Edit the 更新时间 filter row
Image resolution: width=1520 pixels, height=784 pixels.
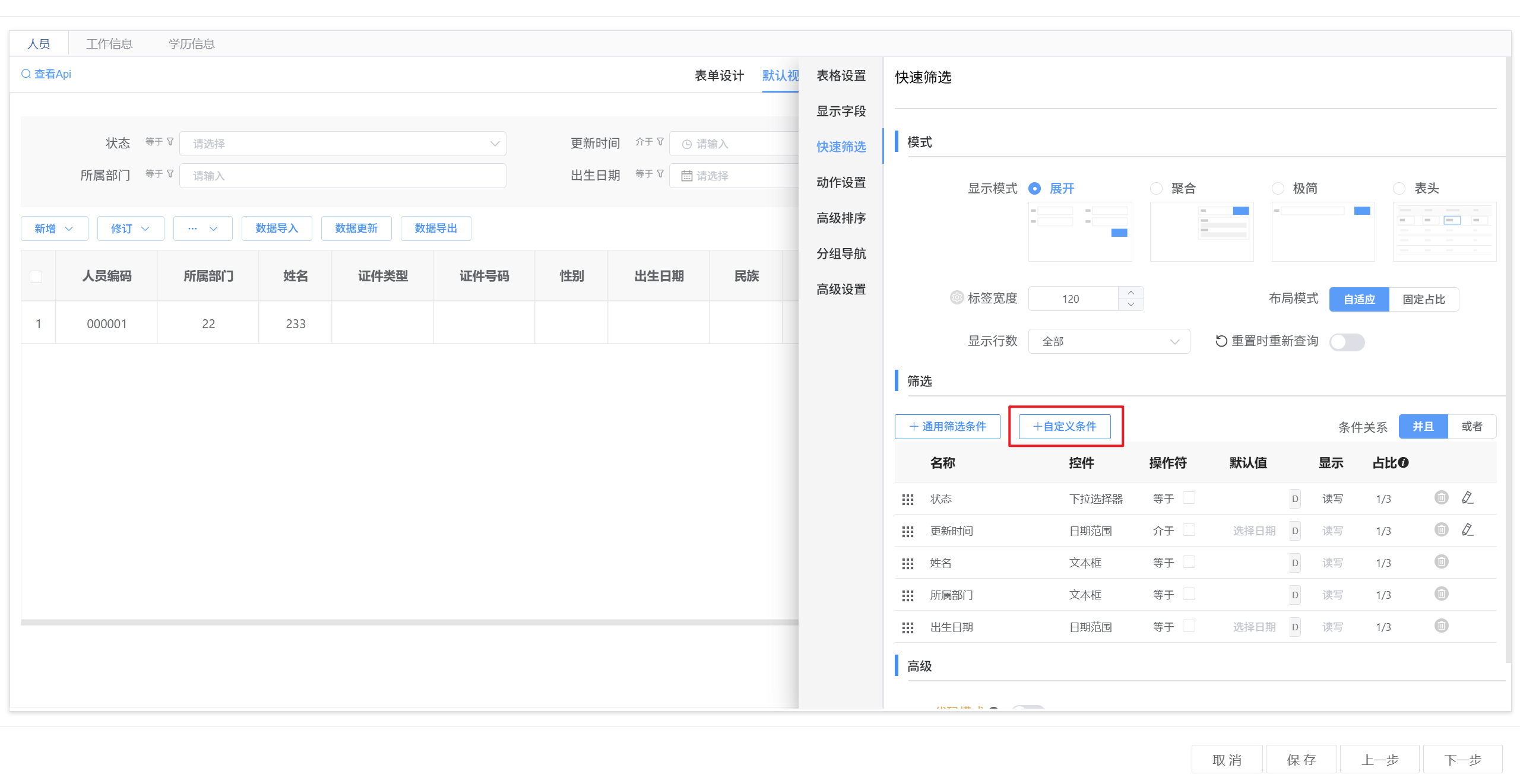click(x=1467, y=529)
